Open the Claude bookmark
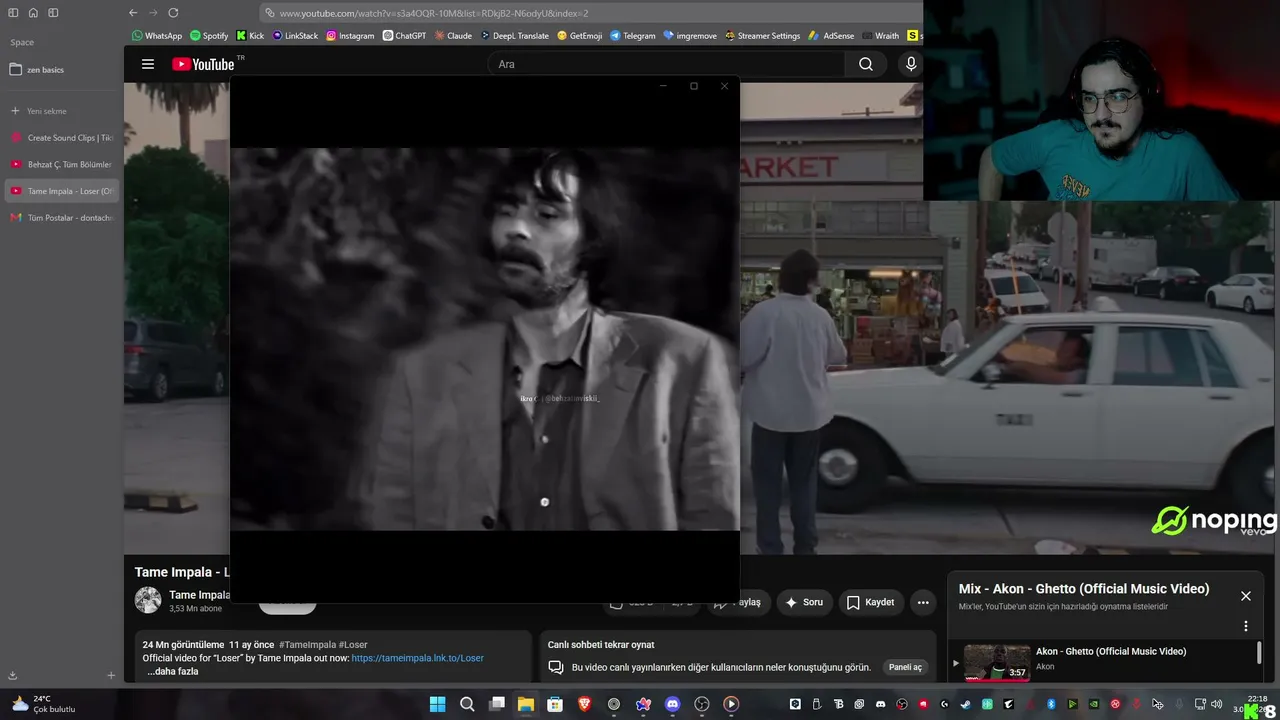Image resolution: width=1280 pixels, height=720 pixels. click(x=453, y=36)
